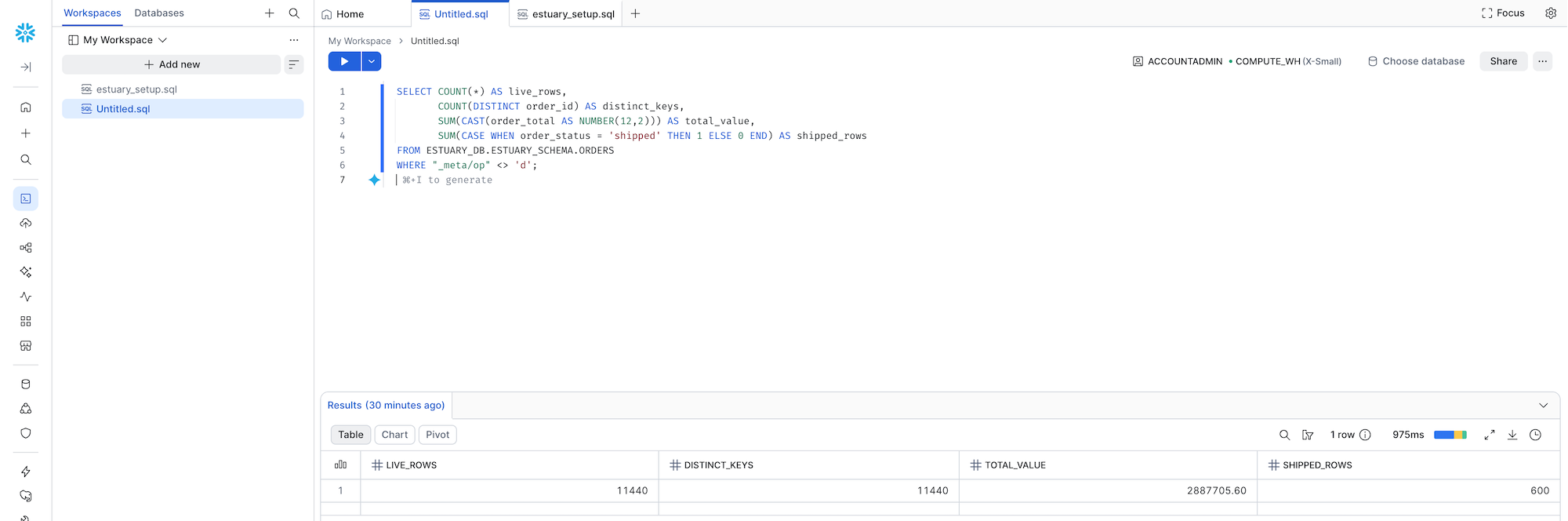This screenshot has height=521, width=1568.
Task: Open the Governance shield icon
Action: coord(25,433)
